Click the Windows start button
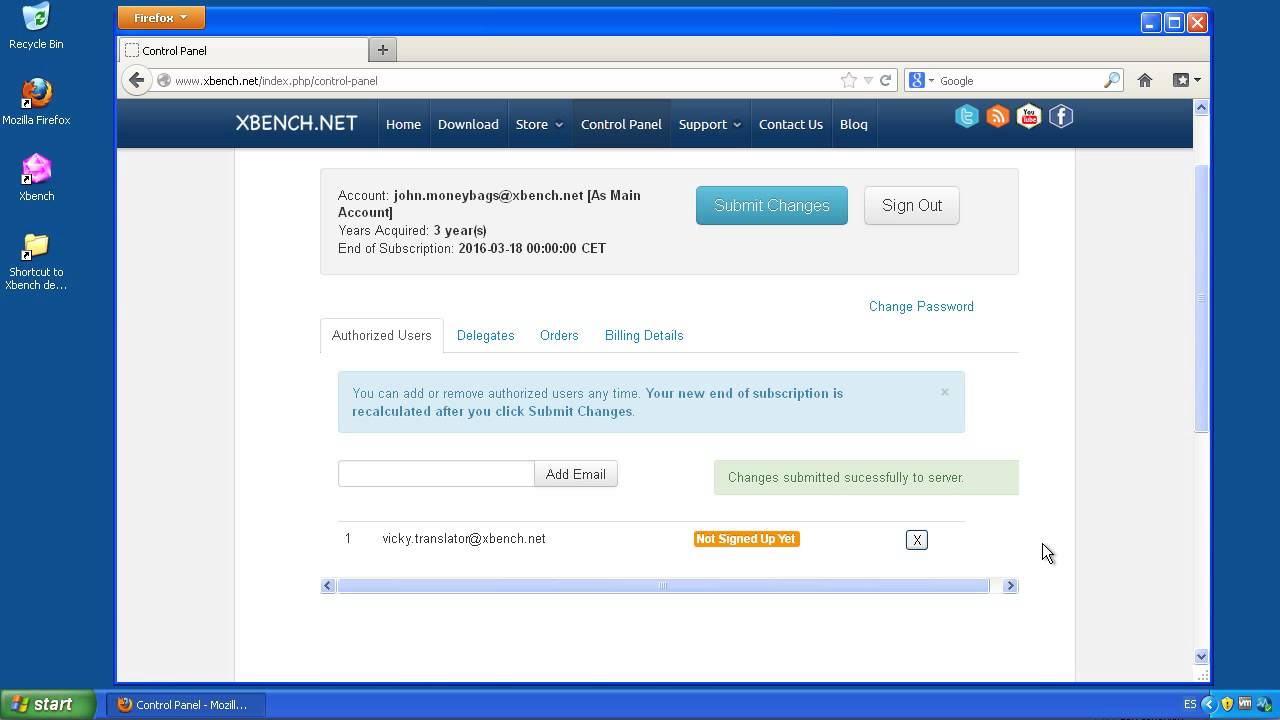 click(x=47, y=704)
